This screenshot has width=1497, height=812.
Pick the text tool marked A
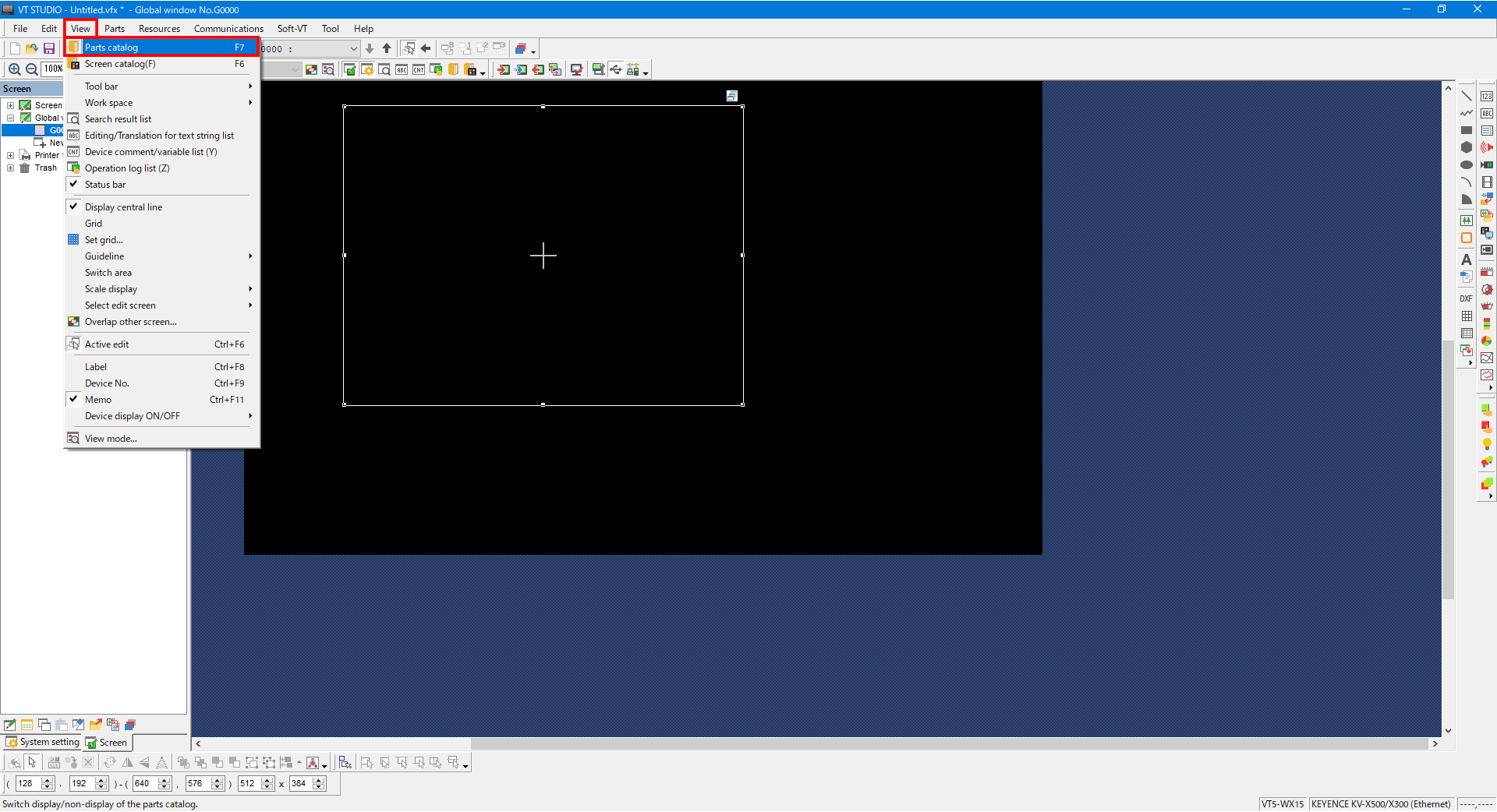pyautogui.click(x=1466, y=259)
